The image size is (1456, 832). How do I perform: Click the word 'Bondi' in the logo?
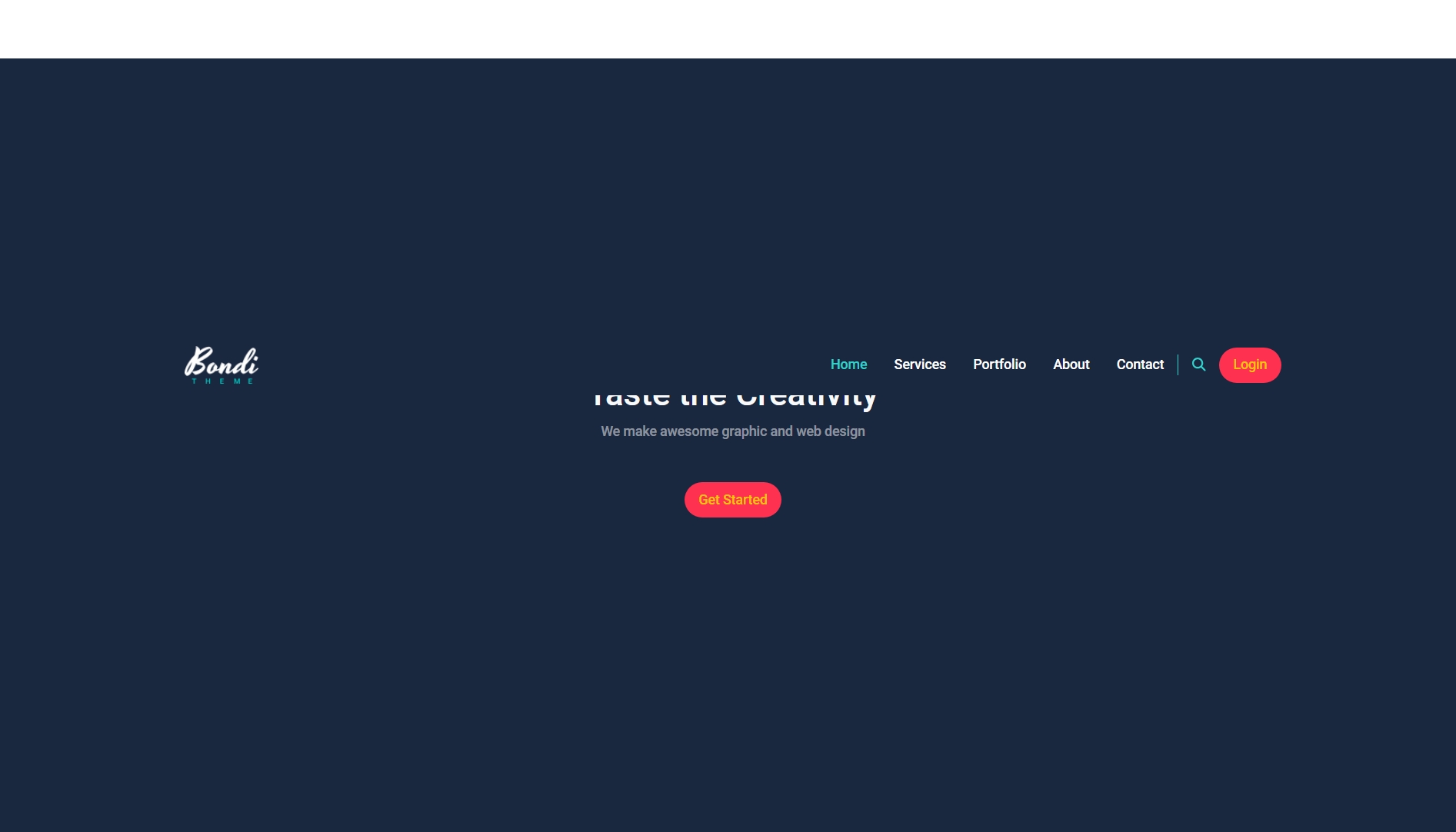(x=222, y=361)
